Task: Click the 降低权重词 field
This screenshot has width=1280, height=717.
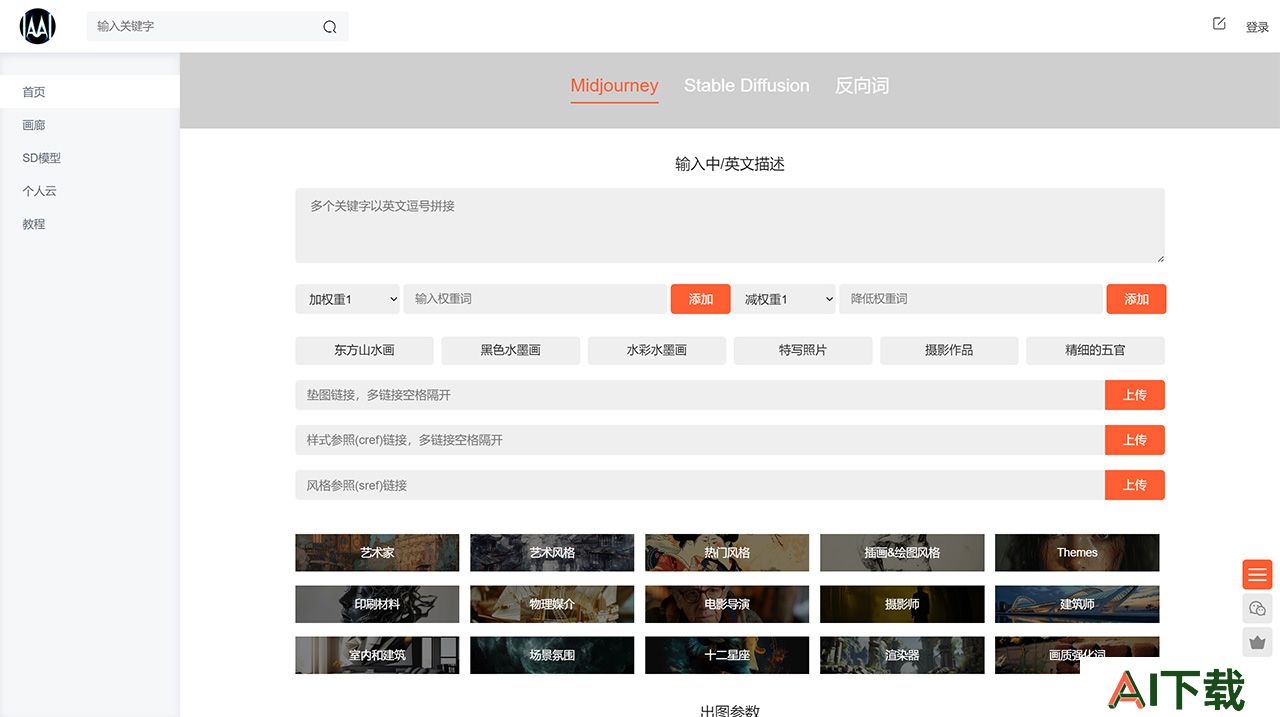Action: [971, 299]
